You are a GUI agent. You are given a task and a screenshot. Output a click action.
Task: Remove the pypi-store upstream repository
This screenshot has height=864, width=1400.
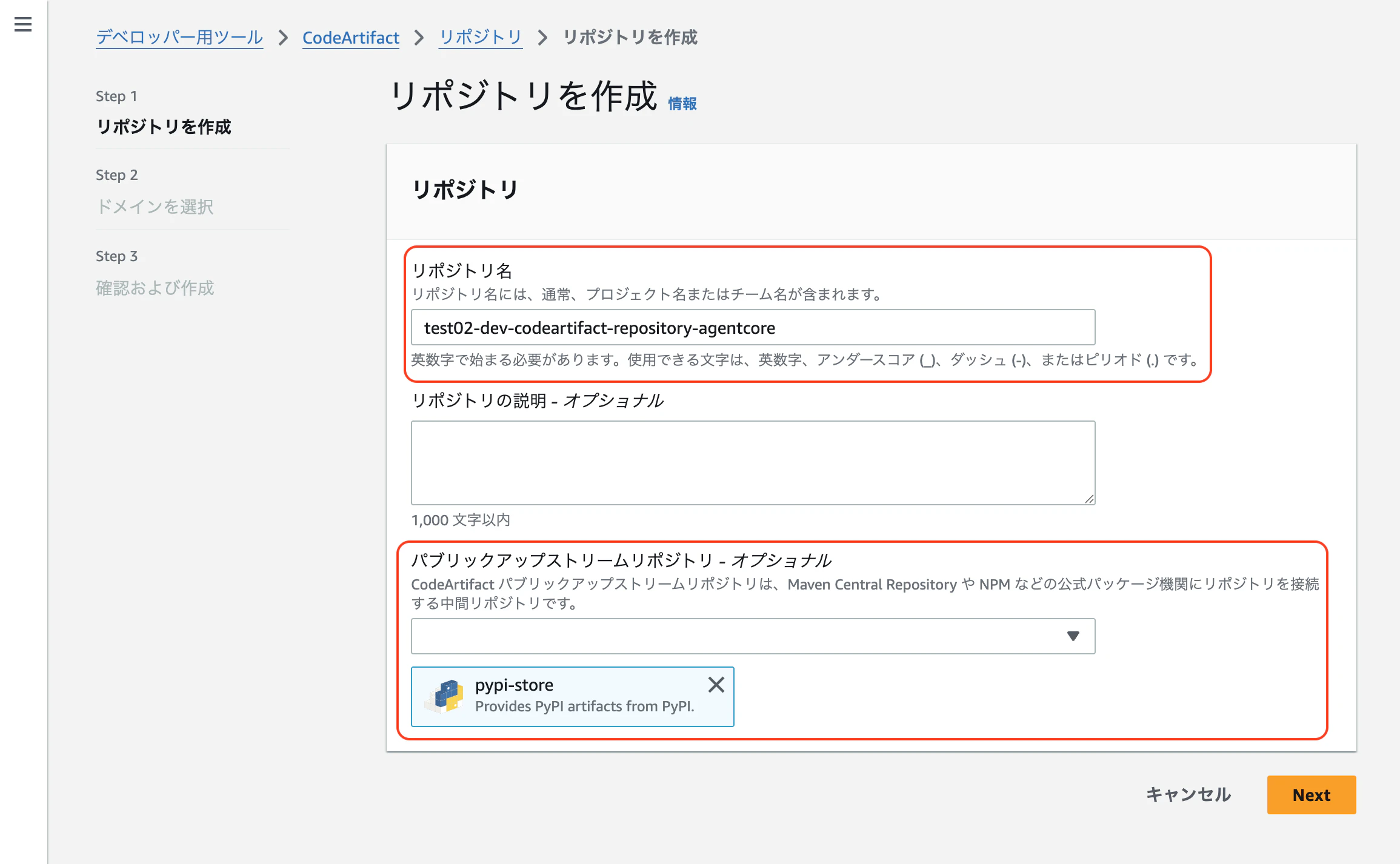click(716, 685)
